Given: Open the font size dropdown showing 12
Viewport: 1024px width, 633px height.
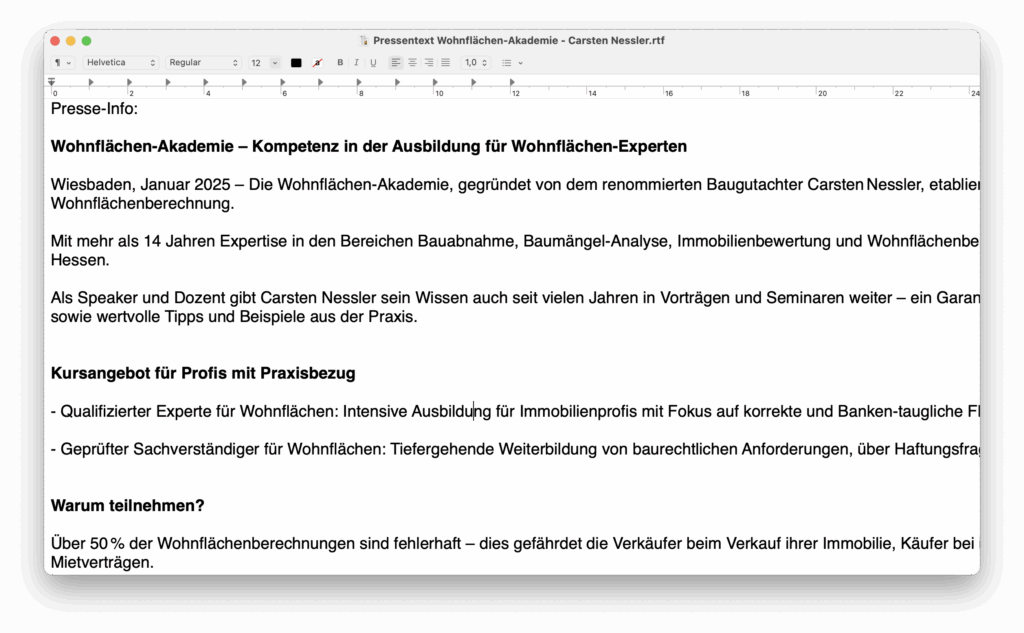Looking at the screenshot, I should pyautogui.click(x=262, y=62).
